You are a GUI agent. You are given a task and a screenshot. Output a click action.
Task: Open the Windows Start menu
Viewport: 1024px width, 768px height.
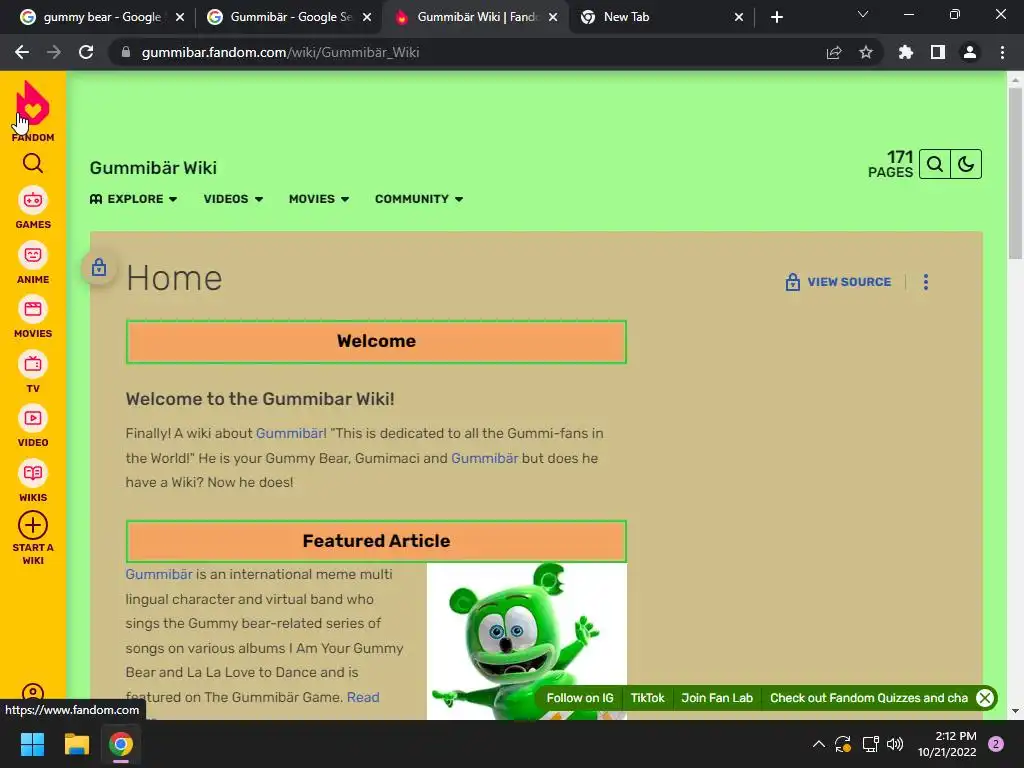32,744
